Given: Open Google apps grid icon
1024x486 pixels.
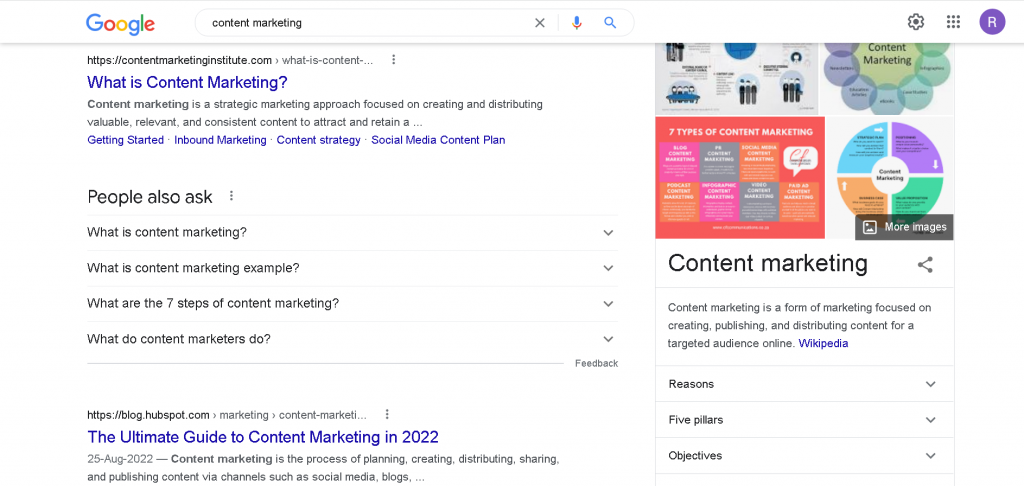Looking at the screenshot, I should pyautogui.click(x=953, y=22).
